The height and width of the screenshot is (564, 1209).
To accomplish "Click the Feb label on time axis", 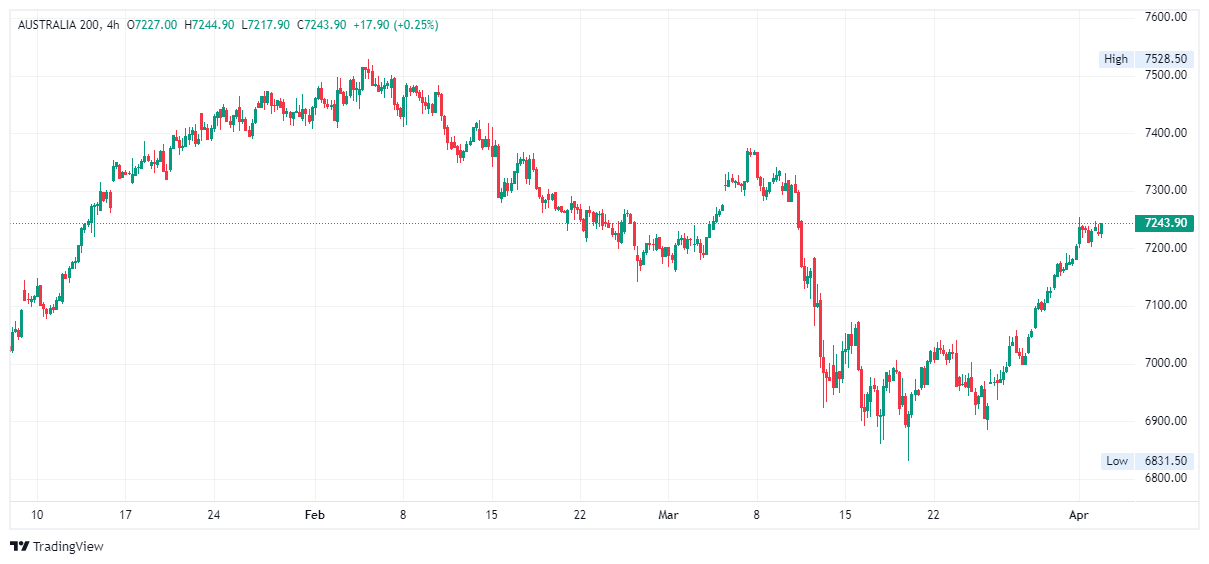I will (315, 515).
